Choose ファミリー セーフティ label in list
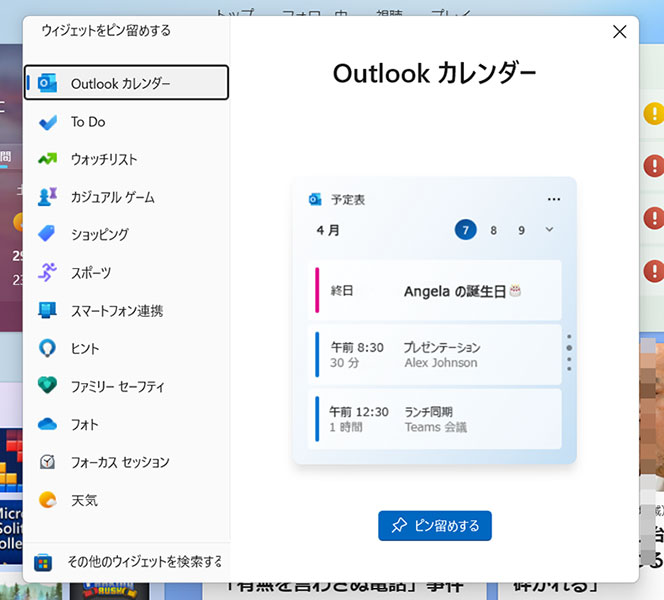 click(x=117, y=386)
